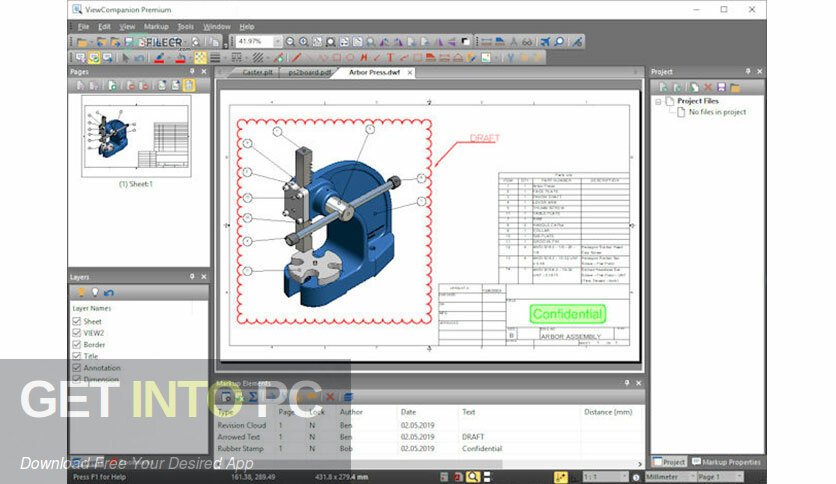Image resolution: width=836 pixels, height=484 pixels.
Task: Open dropdown arrow beside line width icon
Action: point(225,58)
